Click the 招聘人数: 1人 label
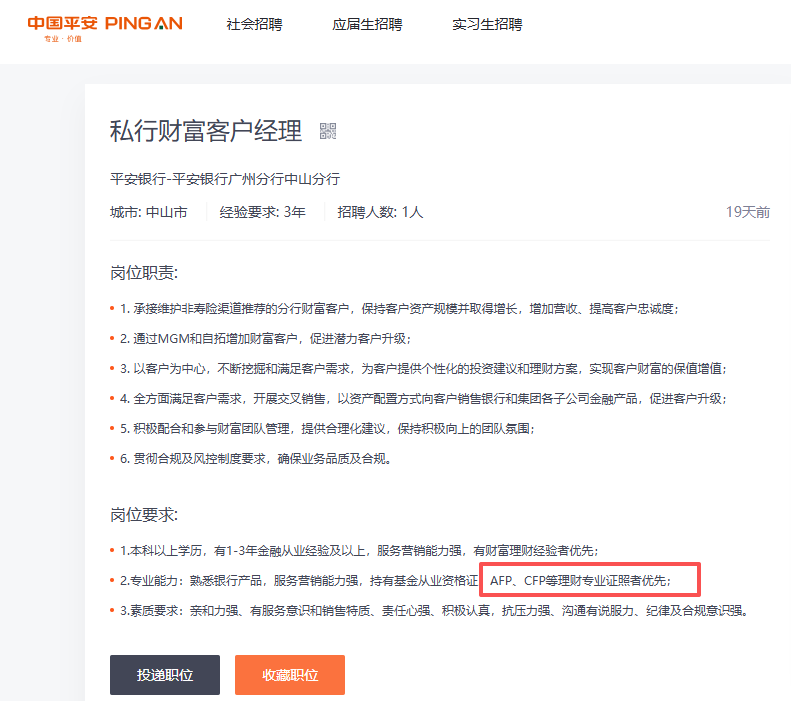The image size is (791, 701). (x=380, y=212)
